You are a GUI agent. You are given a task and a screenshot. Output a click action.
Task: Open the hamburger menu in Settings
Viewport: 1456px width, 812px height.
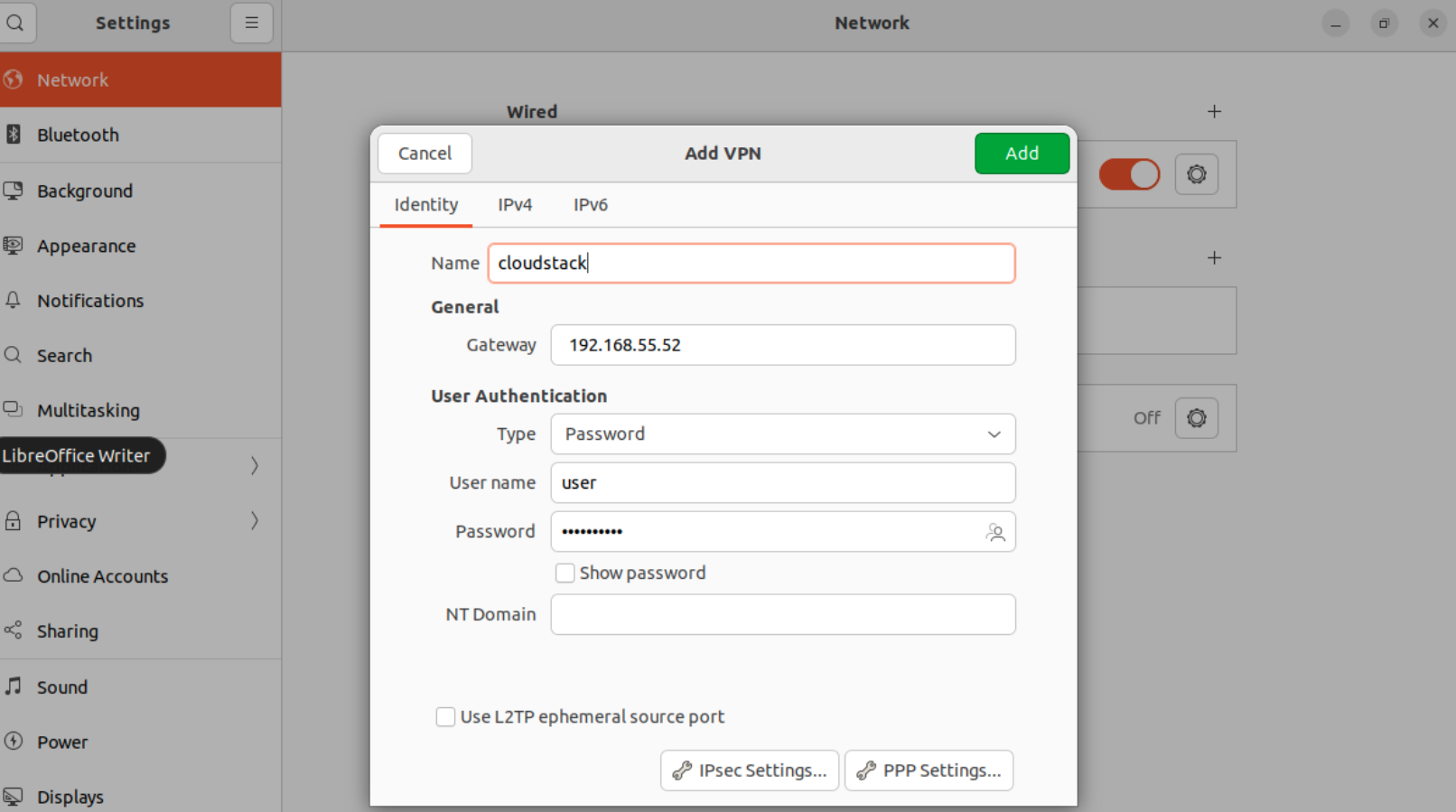click(251, 23)
